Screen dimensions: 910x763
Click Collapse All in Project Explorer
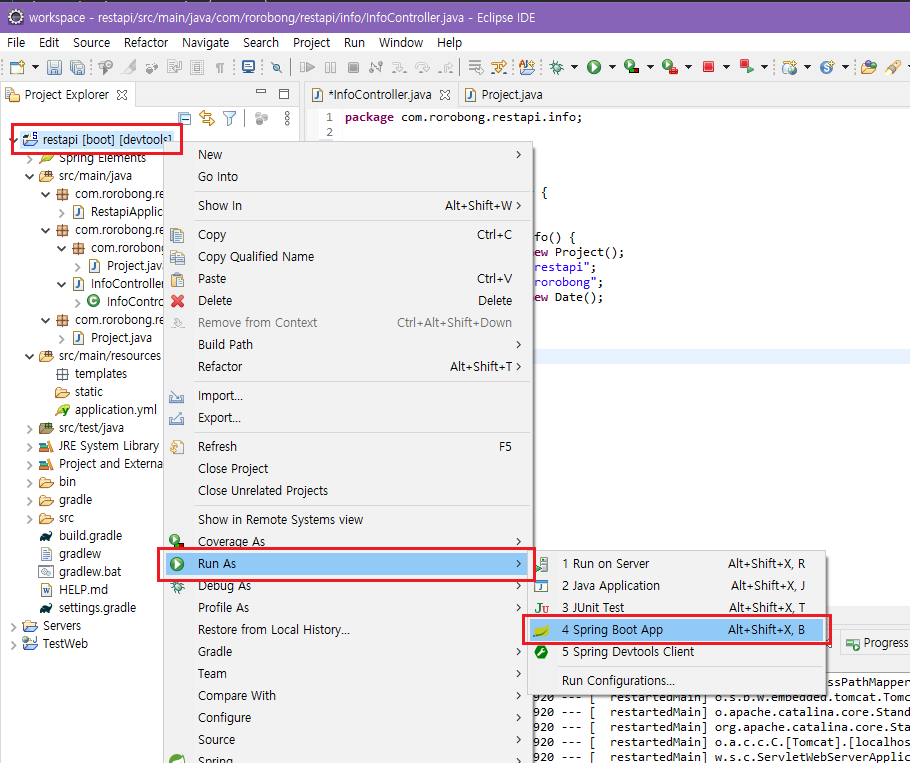point(185,119)
